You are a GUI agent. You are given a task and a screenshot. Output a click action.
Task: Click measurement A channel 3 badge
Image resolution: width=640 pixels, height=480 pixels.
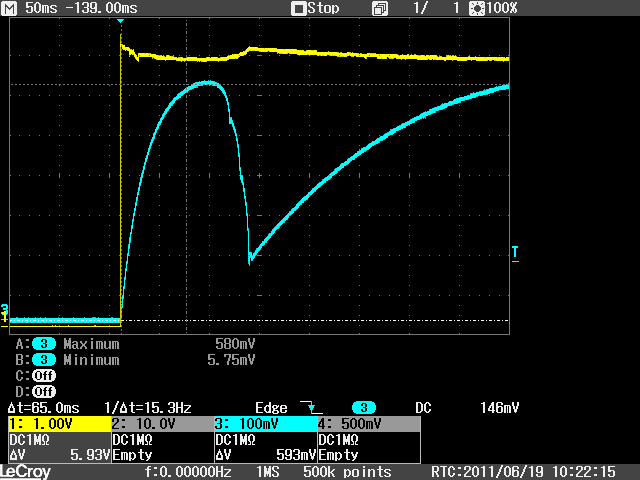coord(44,344)
